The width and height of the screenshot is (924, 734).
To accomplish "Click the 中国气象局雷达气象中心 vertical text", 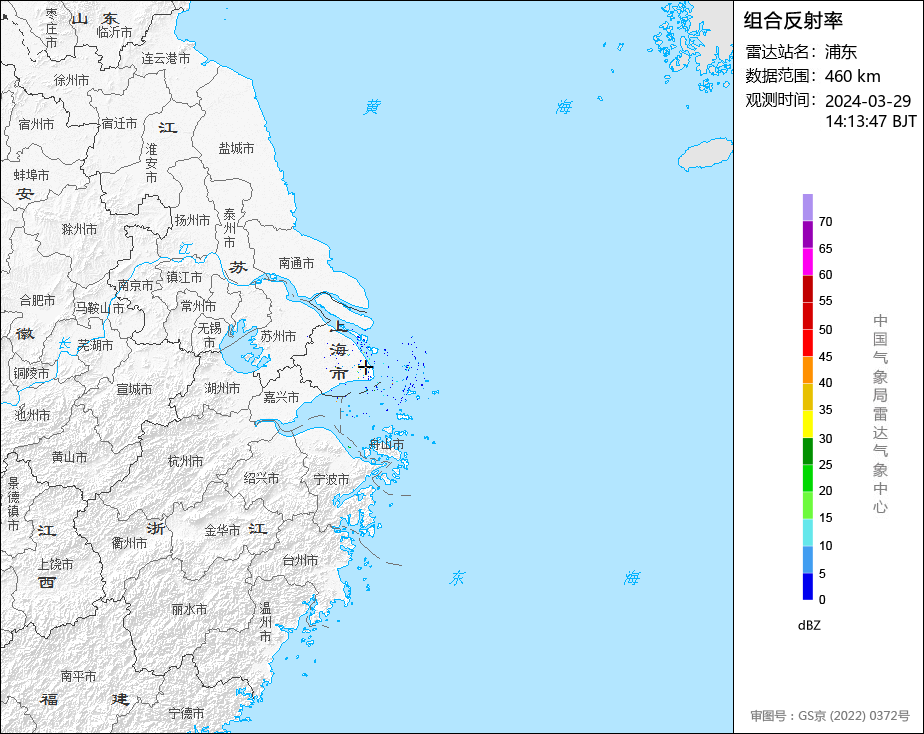I will point(880,414).
